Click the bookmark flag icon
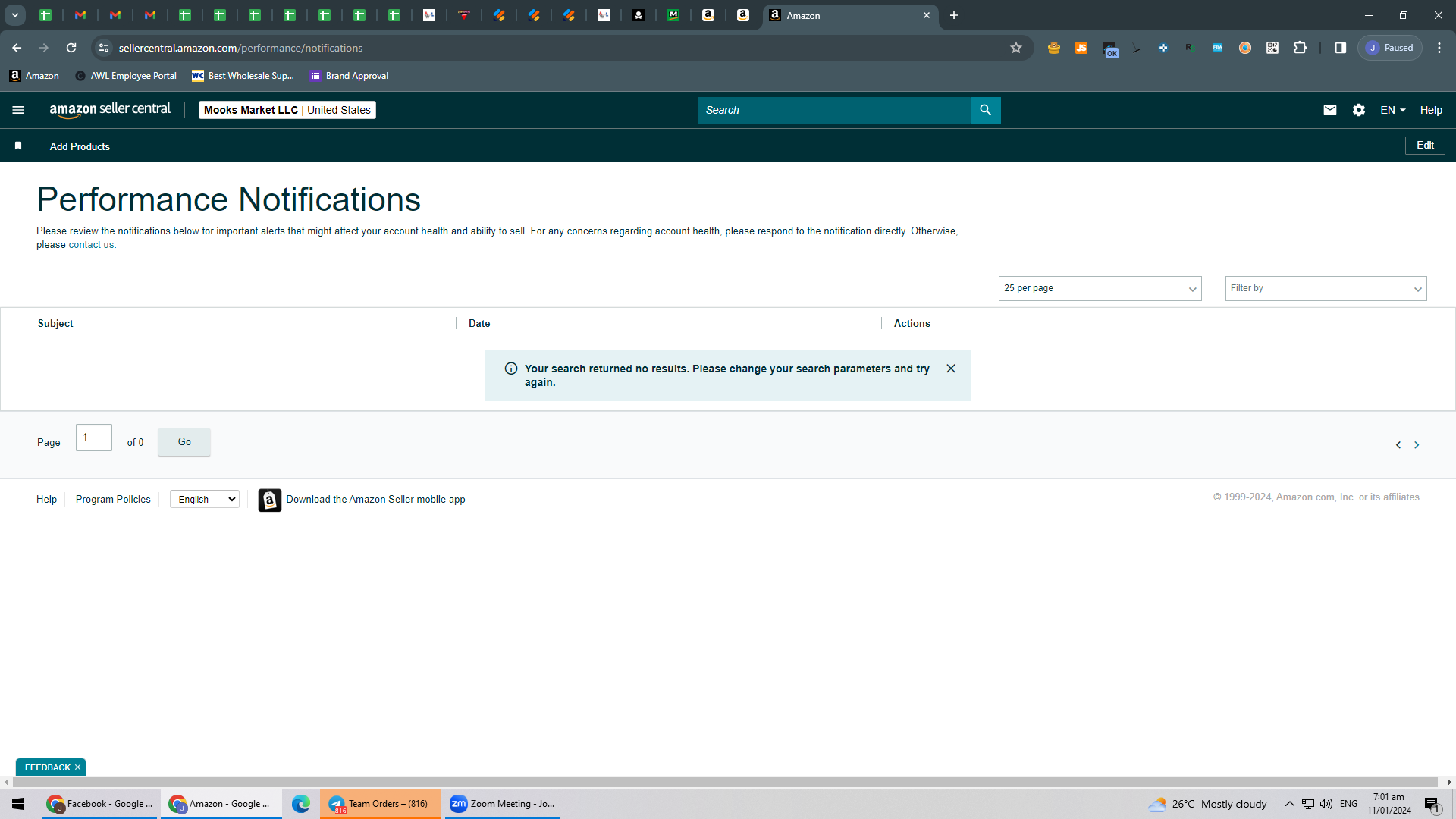The width and height of the screenshot is (1456, 819). tap(18, 146)
